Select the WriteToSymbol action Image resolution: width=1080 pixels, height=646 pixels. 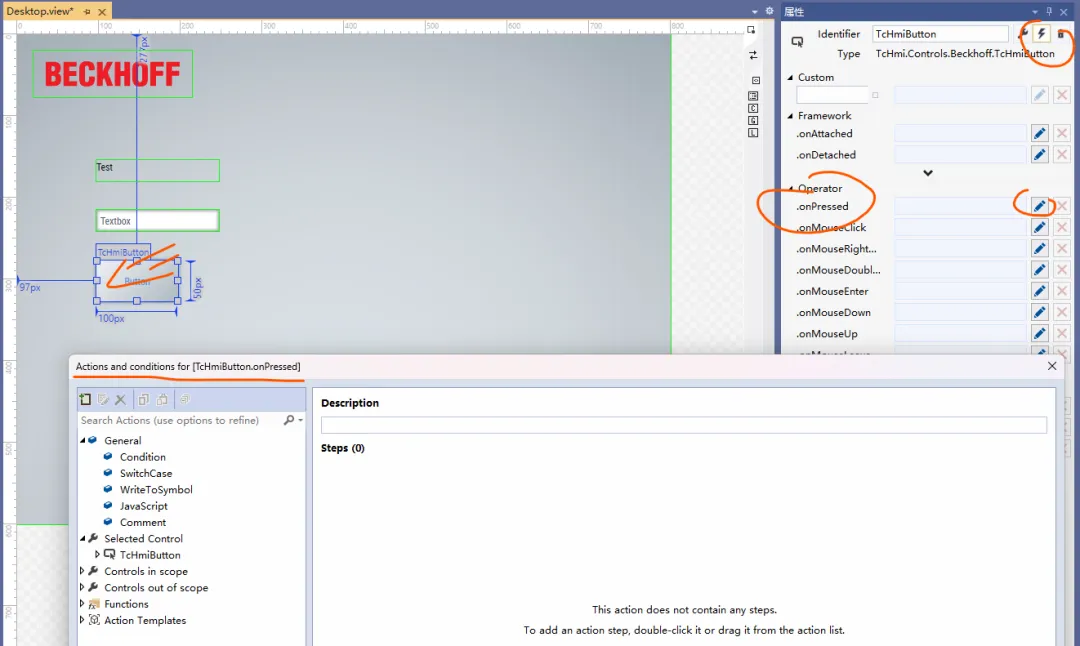pyautogui.click(x=156, y=490)
